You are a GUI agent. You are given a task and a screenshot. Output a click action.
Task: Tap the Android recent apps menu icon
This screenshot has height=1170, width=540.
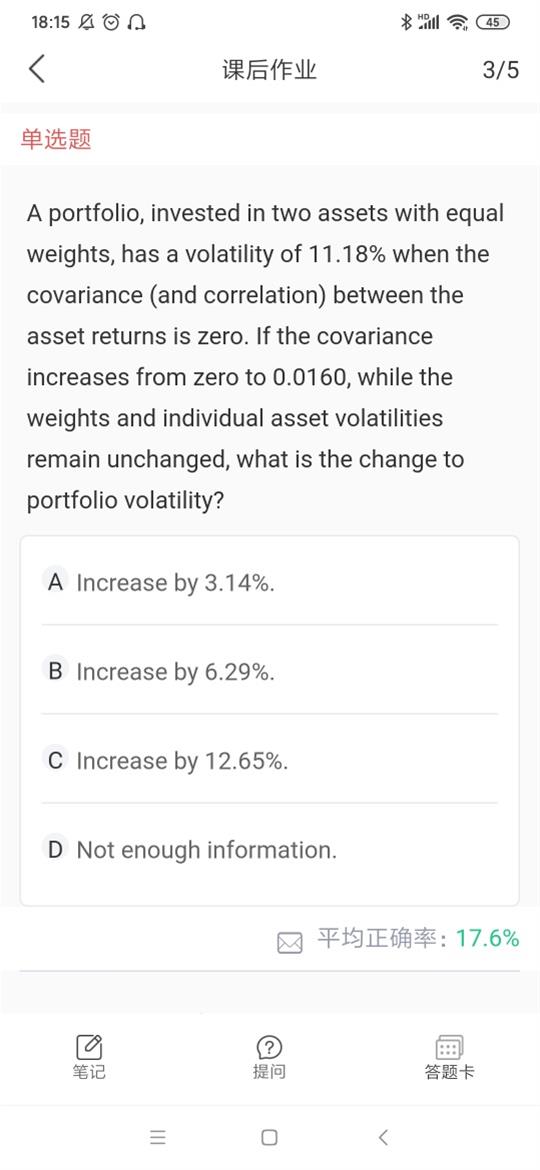[157, 1137]
